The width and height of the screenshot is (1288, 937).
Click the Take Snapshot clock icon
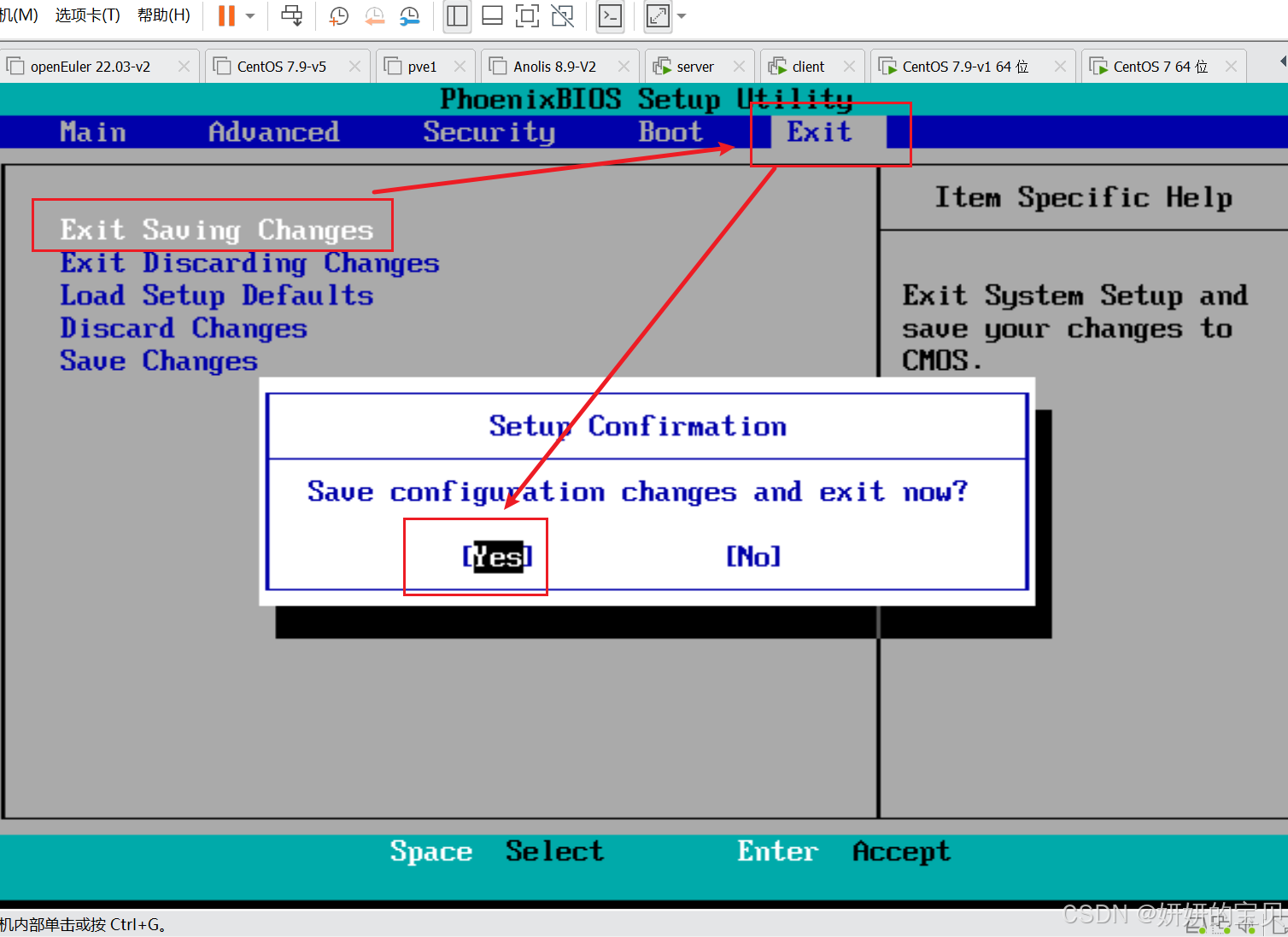339,15
